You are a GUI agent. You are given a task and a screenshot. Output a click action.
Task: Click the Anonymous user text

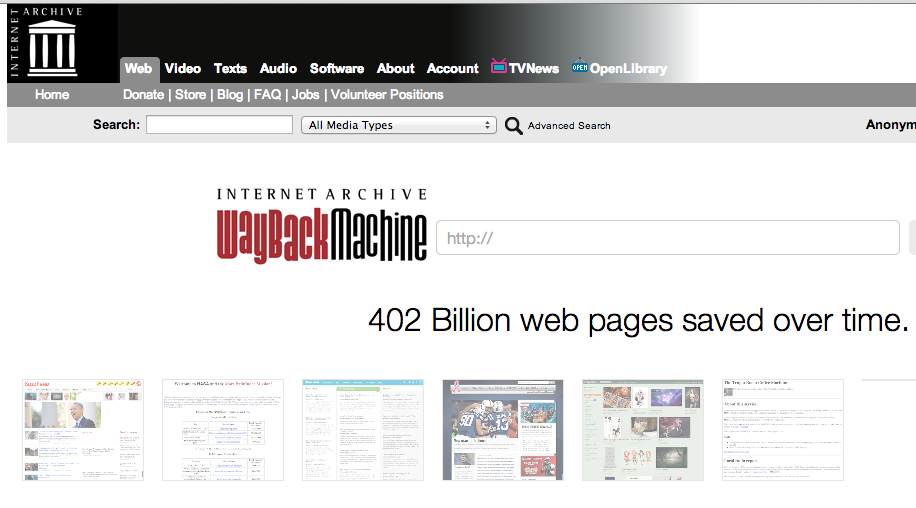(x=891, y=124)
